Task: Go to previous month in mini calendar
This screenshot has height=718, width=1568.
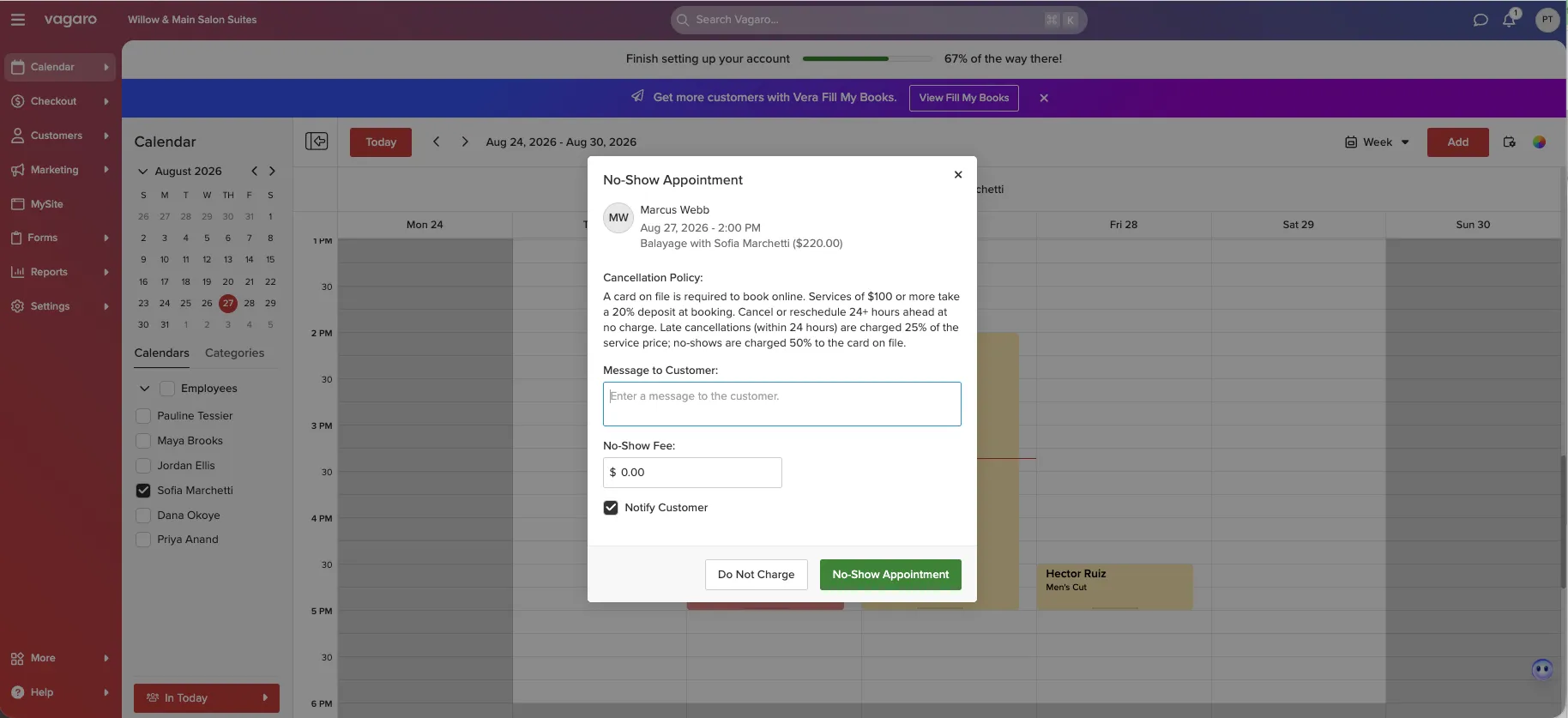Action: [254, 171]
